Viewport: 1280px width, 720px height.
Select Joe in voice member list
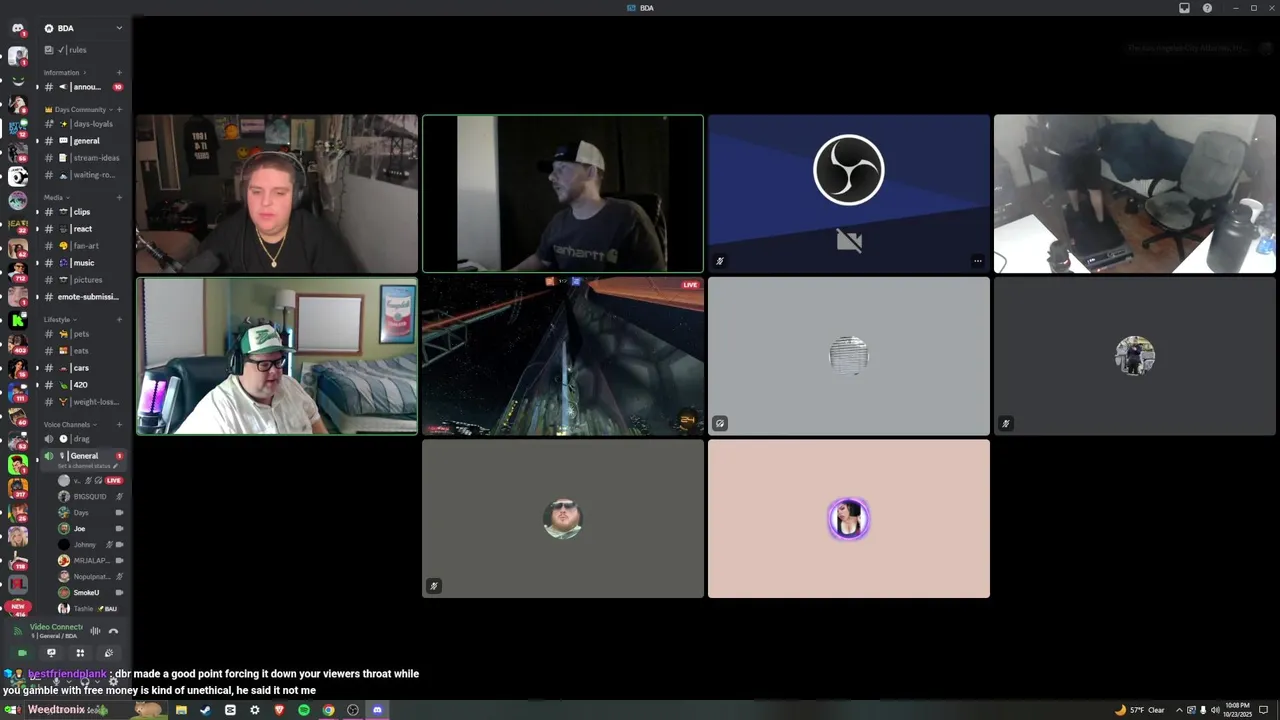point(90,529)
